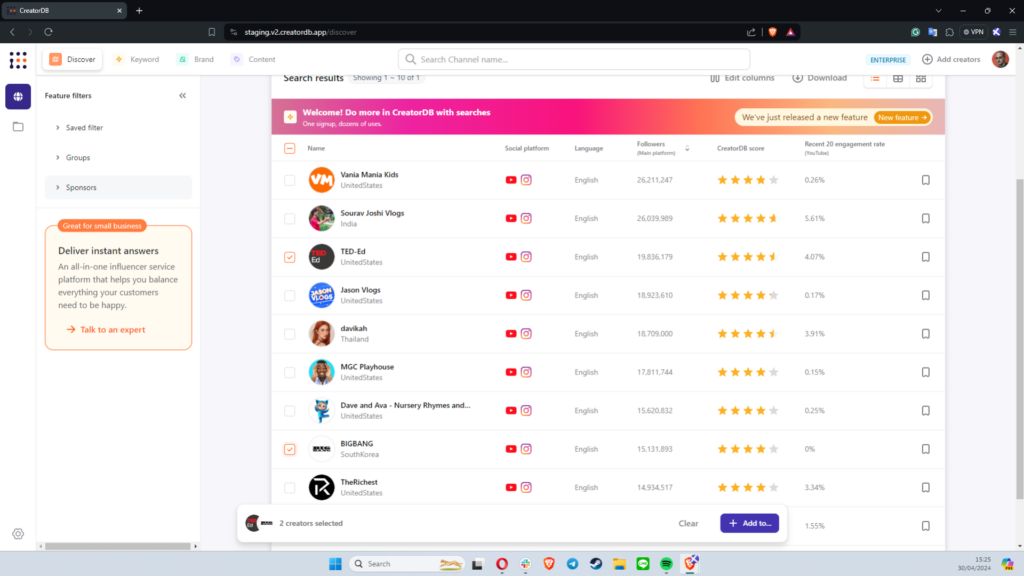The image size is (1024, 576).
Task: Select the CreatorDB browser tab
Action: point(63,10)
